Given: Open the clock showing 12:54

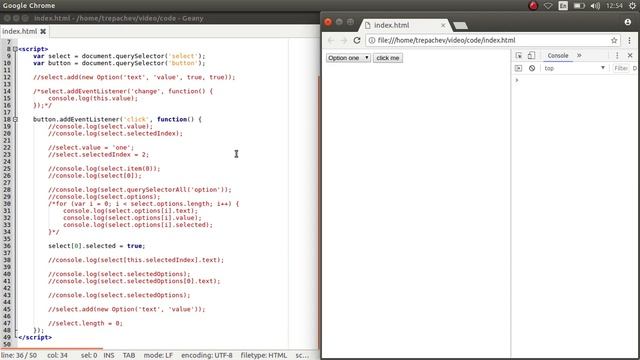Looking at the screenshot, I should click(x=614, y=6).
